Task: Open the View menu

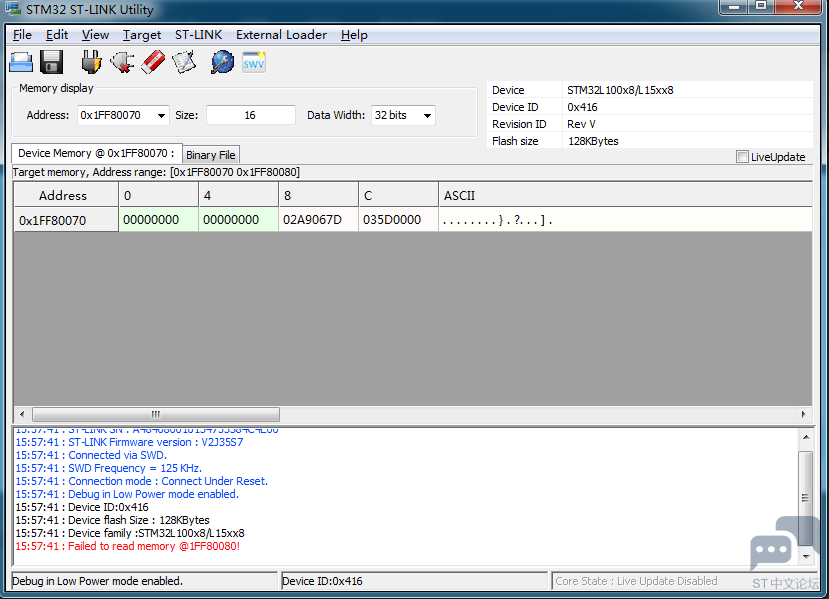Action: click(95, 35)
